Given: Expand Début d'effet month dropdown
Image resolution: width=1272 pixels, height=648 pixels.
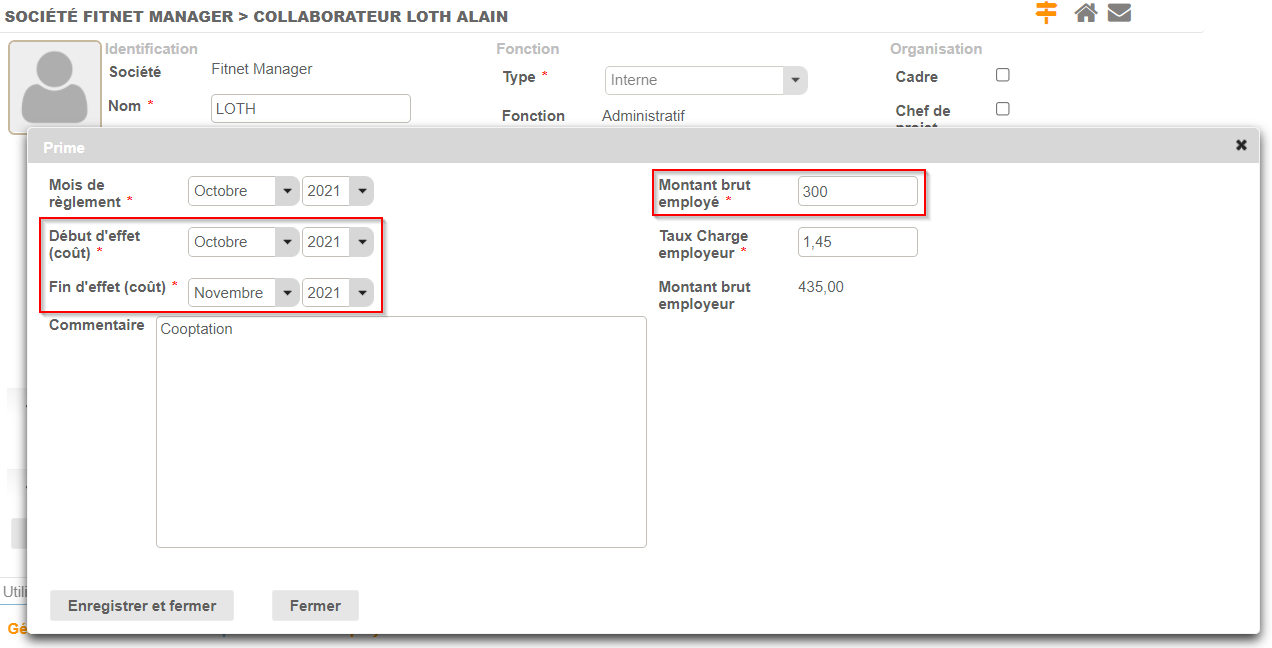Looking at the screenshot, I should 243,242.
